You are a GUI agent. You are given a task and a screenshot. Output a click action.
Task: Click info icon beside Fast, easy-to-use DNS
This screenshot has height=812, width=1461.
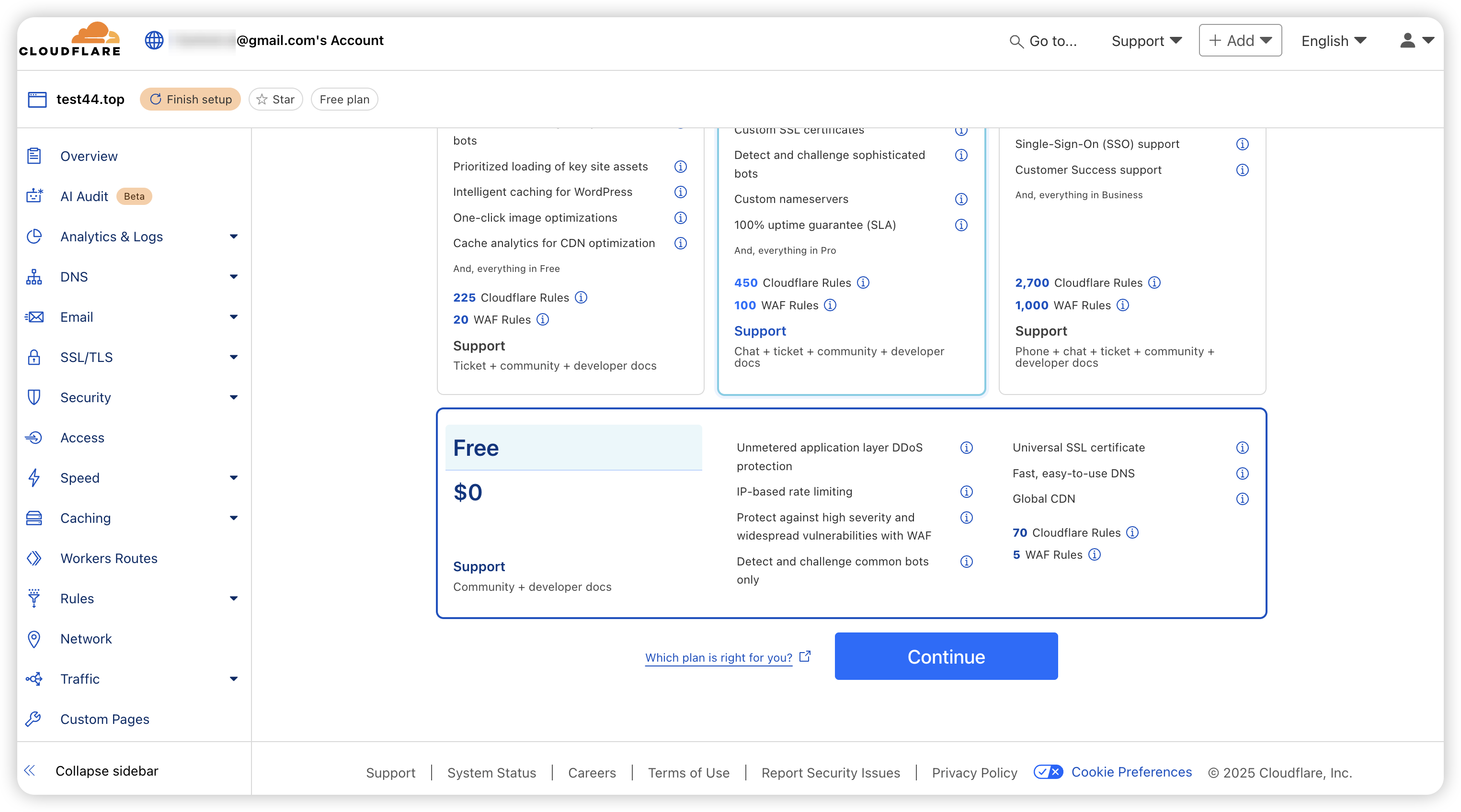pyautogui.click(x=1242, y=474)
